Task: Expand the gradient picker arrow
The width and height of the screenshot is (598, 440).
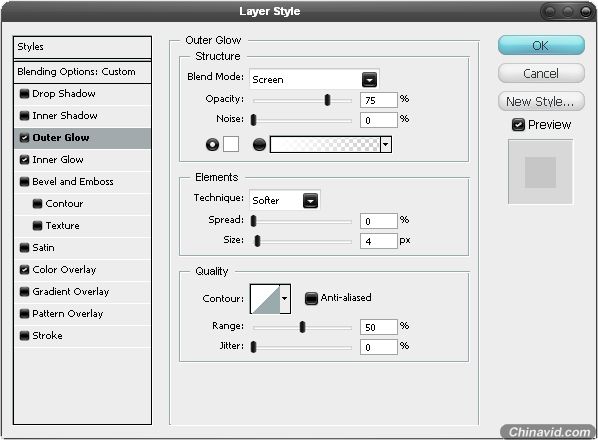Action: coord(386,145)
